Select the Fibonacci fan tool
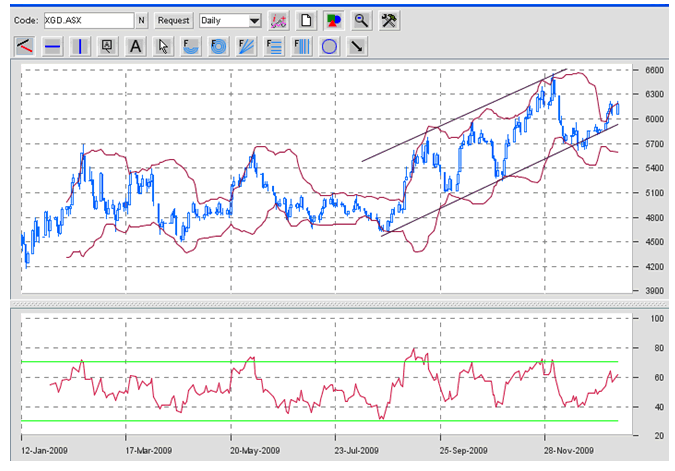The height and width of the screenshot is (471, 675). tap(245, 46)
